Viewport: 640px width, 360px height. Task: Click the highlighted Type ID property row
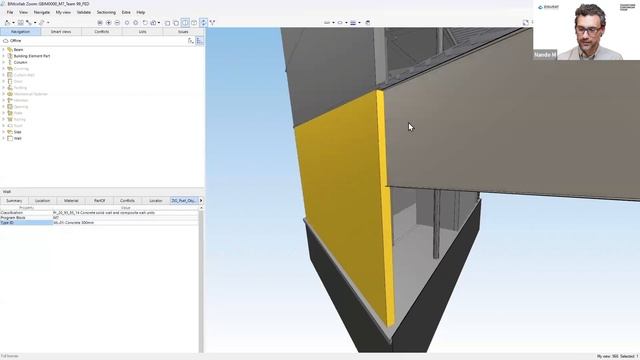point(99,223)
